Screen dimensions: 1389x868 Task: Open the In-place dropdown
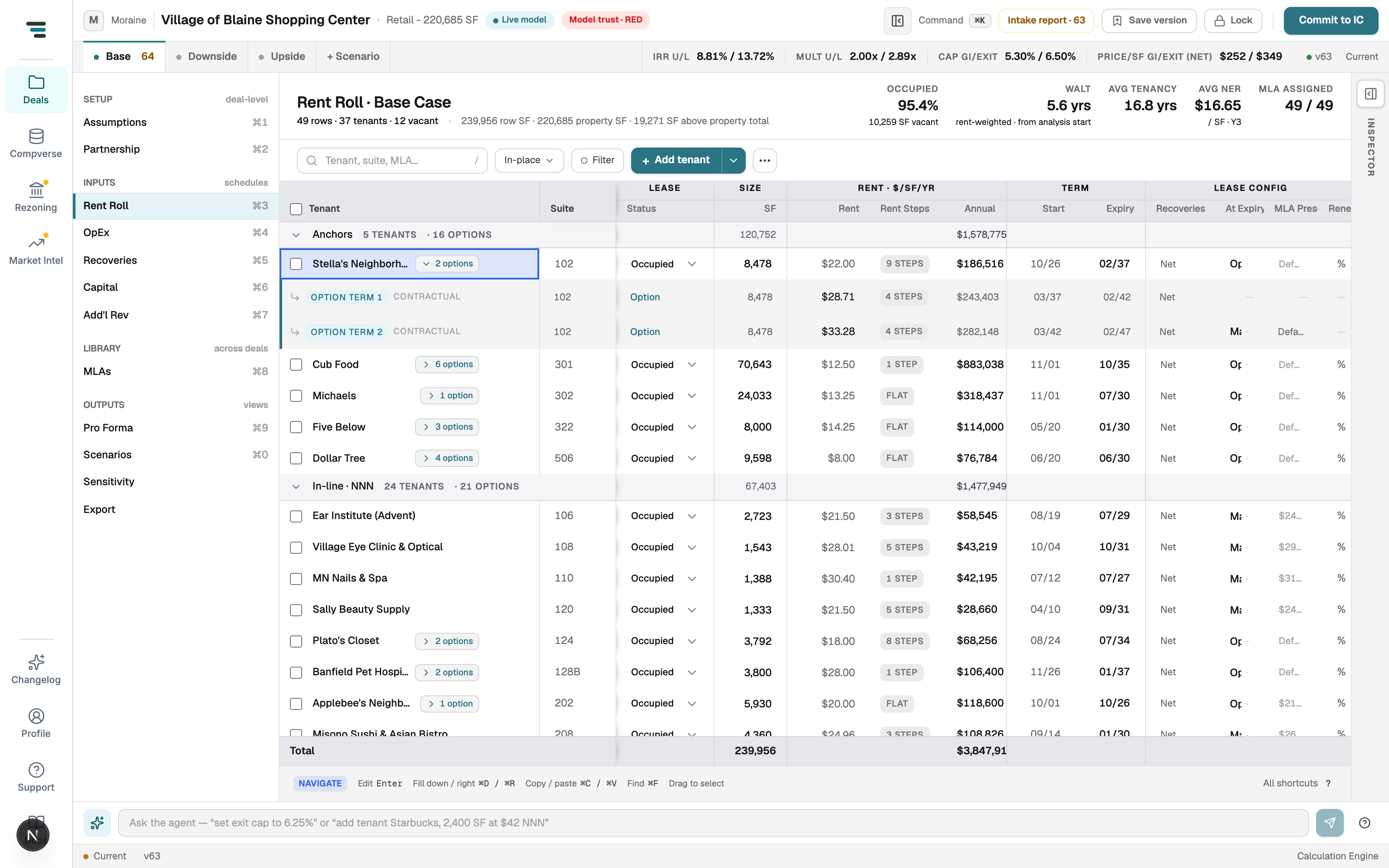(x=529, y=160)
